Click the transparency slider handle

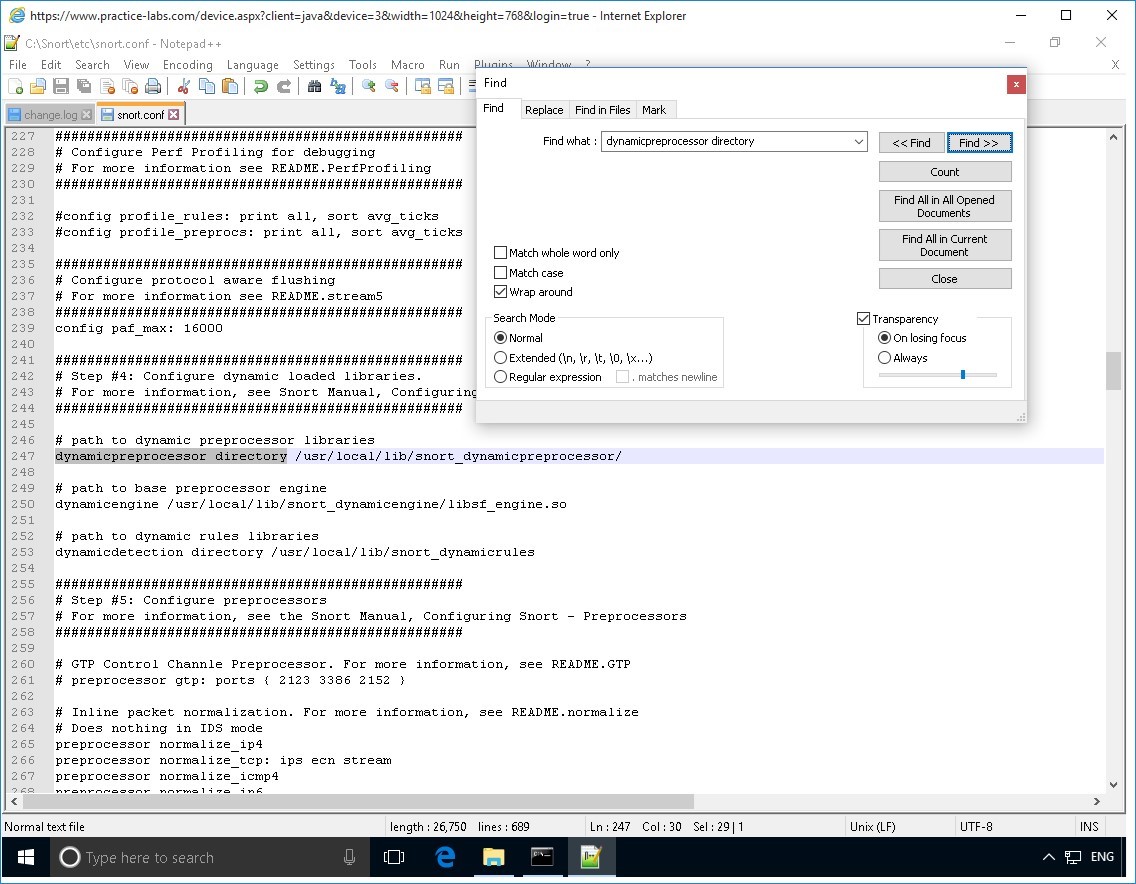click(962, 374)
